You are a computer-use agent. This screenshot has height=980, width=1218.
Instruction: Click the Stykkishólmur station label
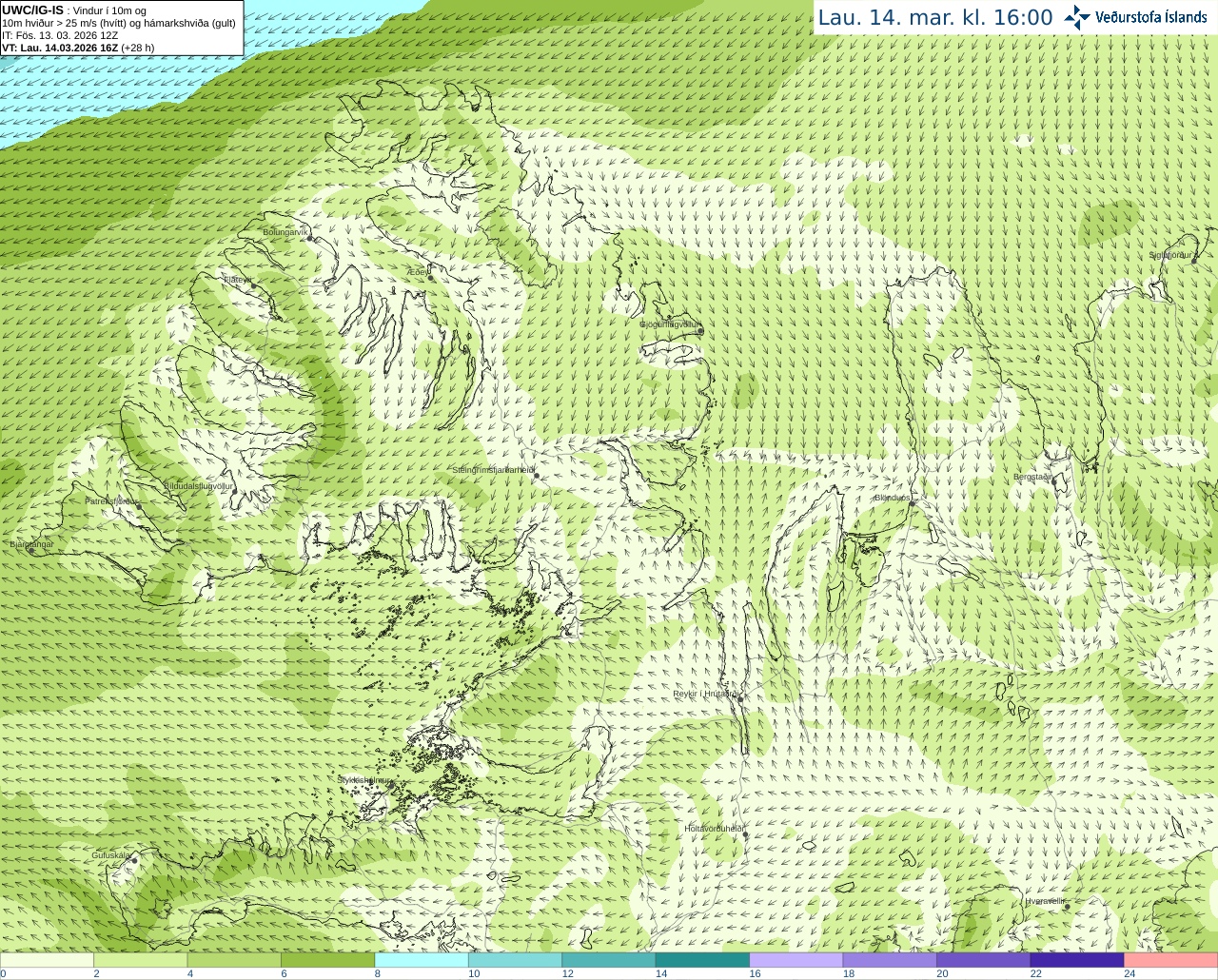coord(363,779)
